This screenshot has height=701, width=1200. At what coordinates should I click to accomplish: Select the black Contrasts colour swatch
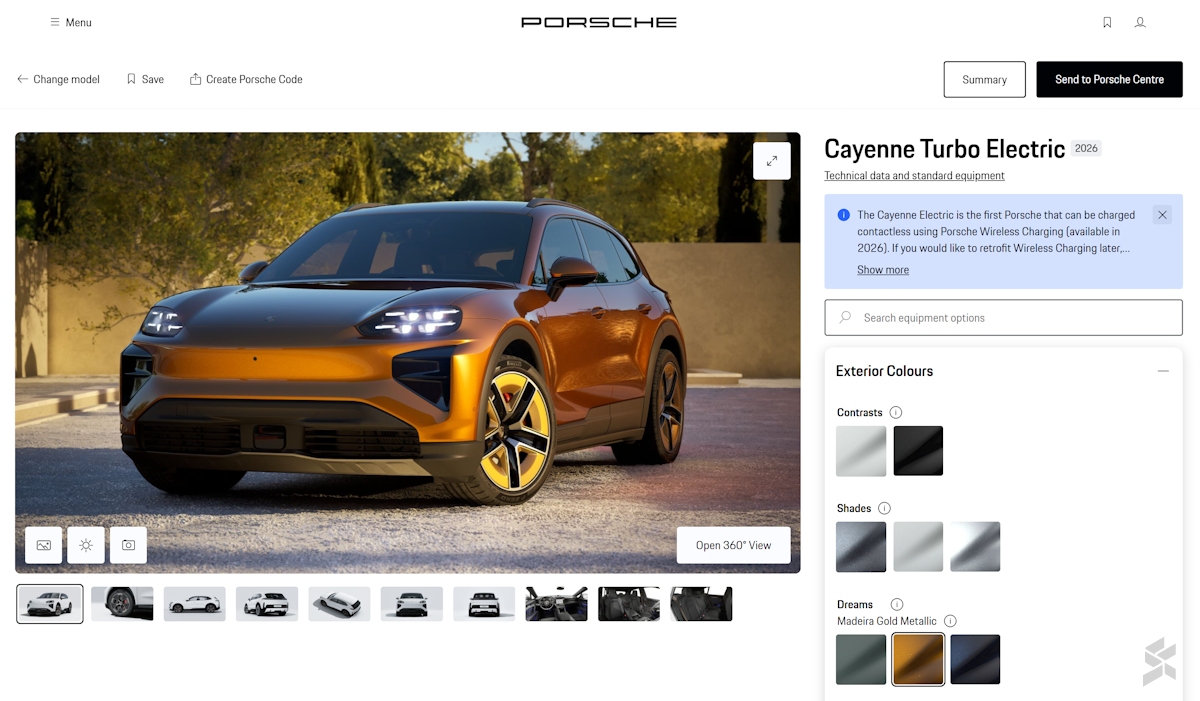click(x=918, y=451)
